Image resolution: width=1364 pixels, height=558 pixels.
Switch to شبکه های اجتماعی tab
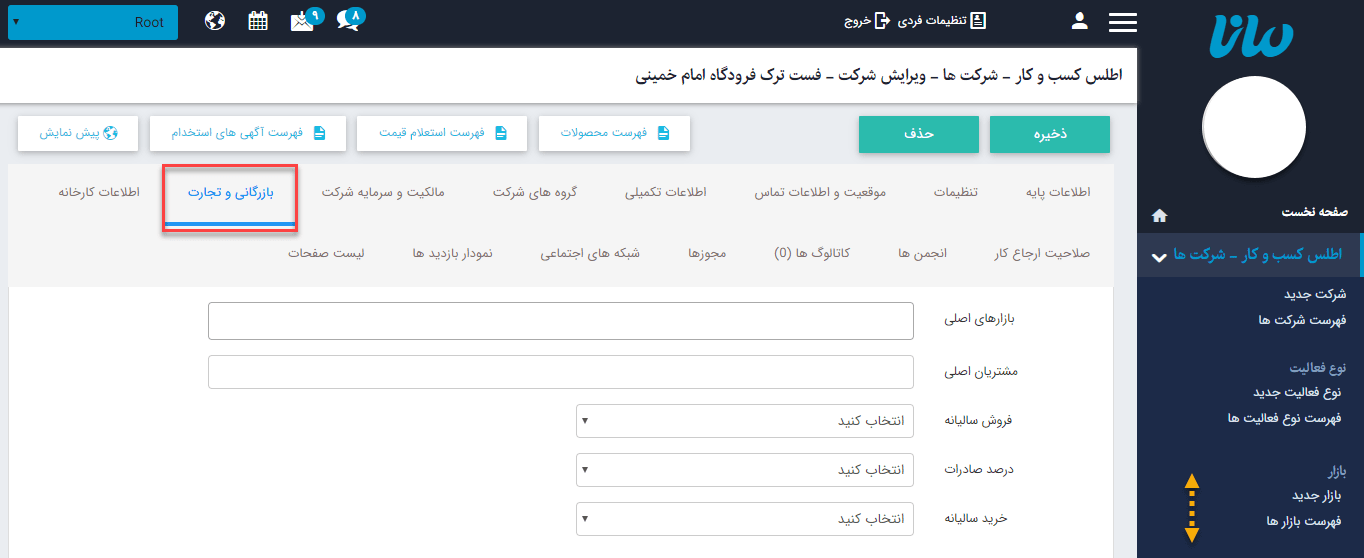tap(590, 253)
